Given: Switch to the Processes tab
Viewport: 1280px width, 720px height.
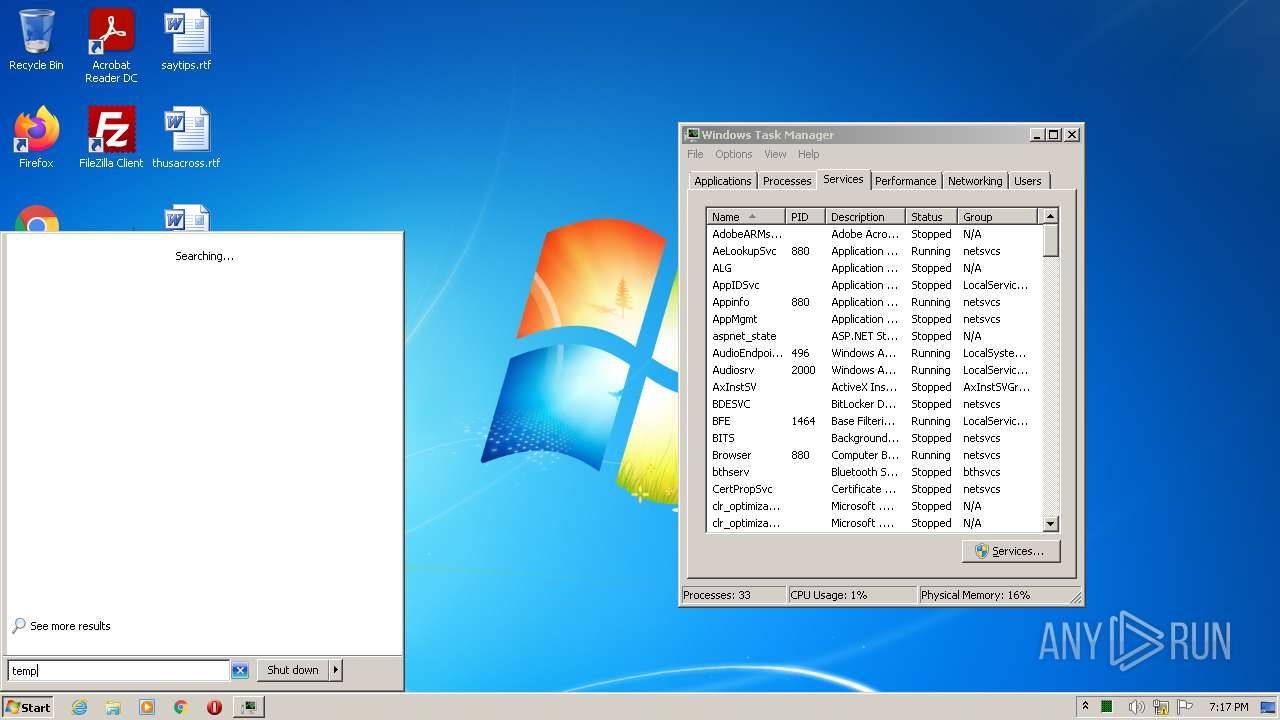Looking at the screenshot, I should coord(787,181).
